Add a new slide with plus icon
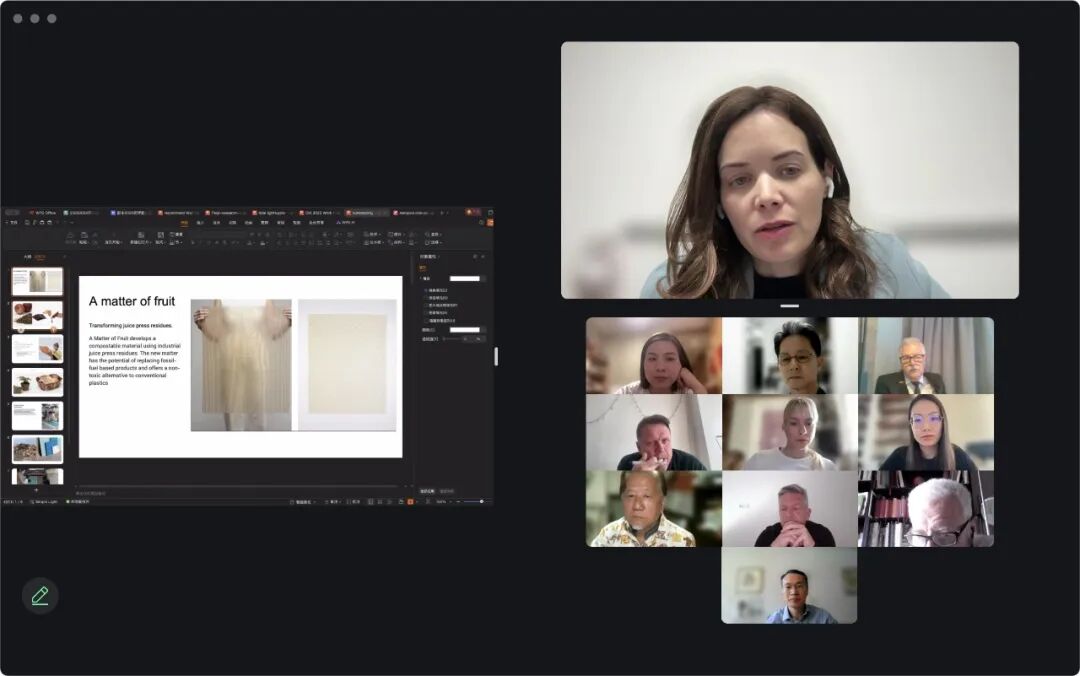Image resolution: width=1080 pixels, height=676 pixels. pyautogui.click(x=36, y=490)
